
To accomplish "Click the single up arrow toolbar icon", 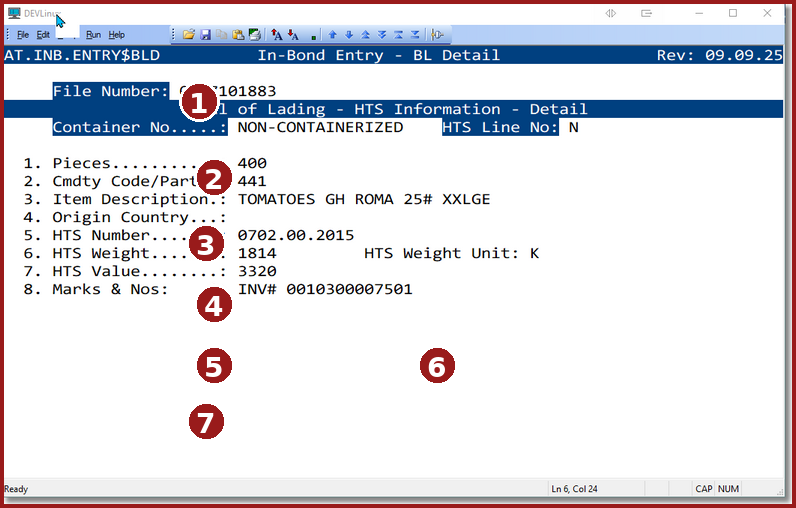I will (333, 35).
